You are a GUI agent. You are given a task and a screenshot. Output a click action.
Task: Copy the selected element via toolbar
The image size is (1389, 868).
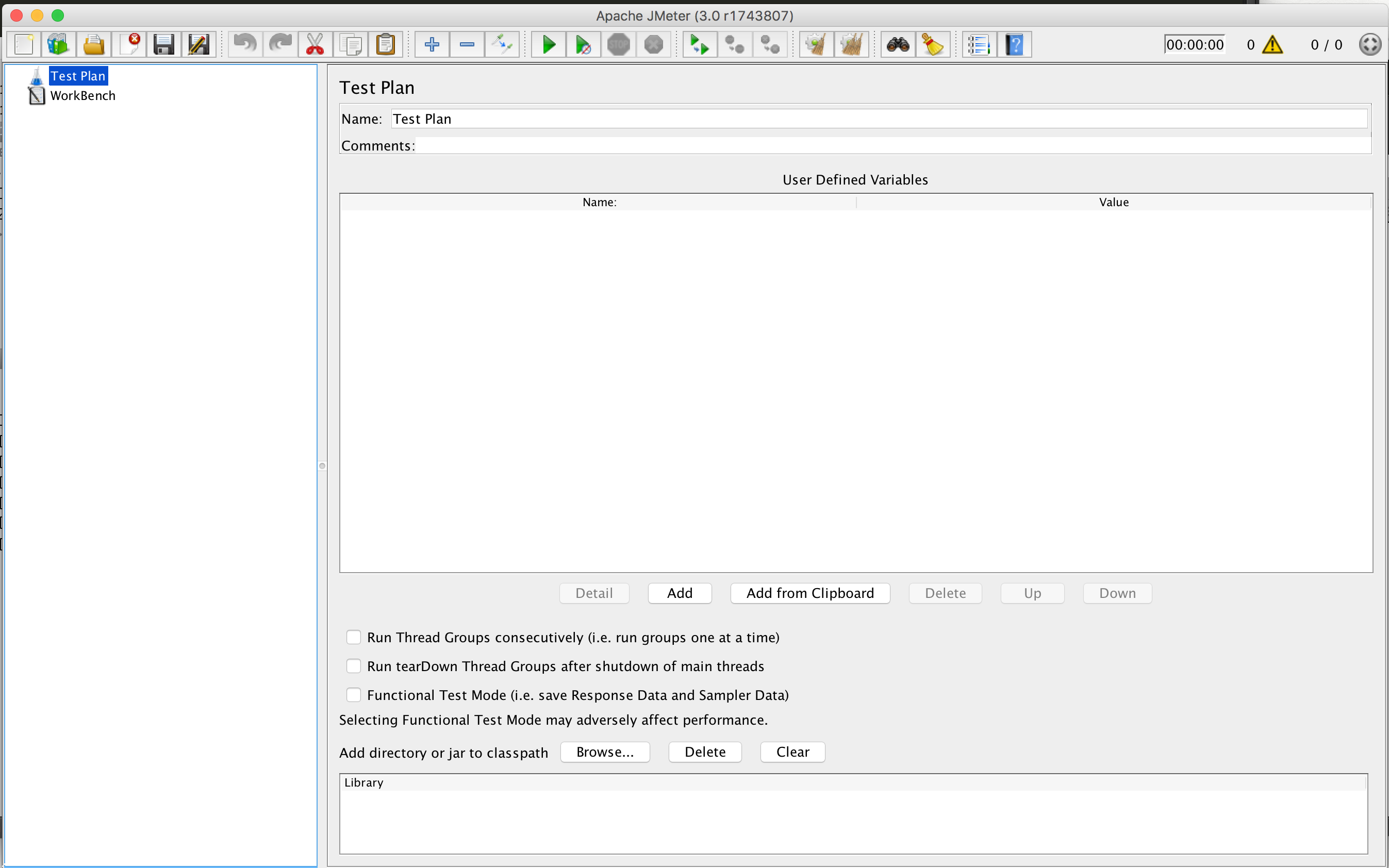click(350, 44)
